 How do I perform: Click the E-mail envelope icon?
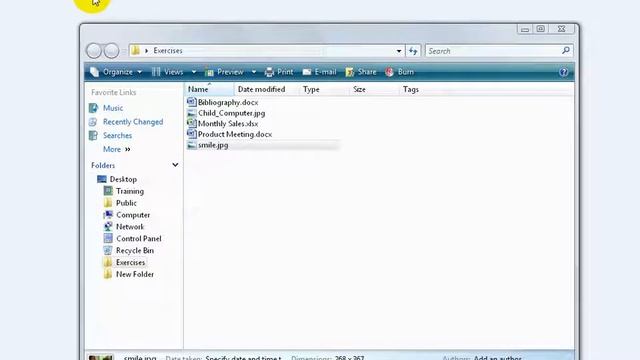(x=307, y=72)
